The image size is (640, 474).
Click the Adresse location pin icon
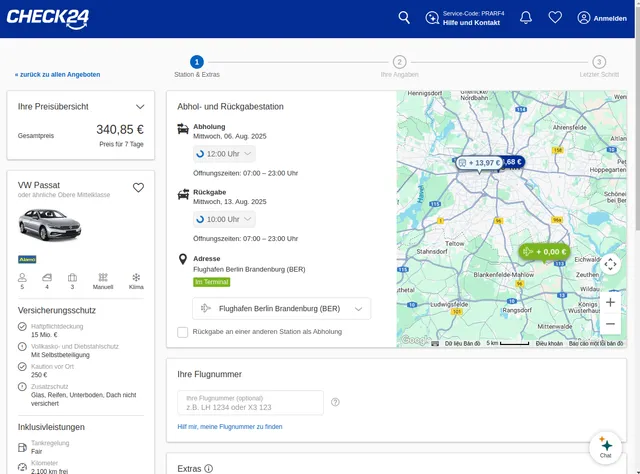[183, 259]
